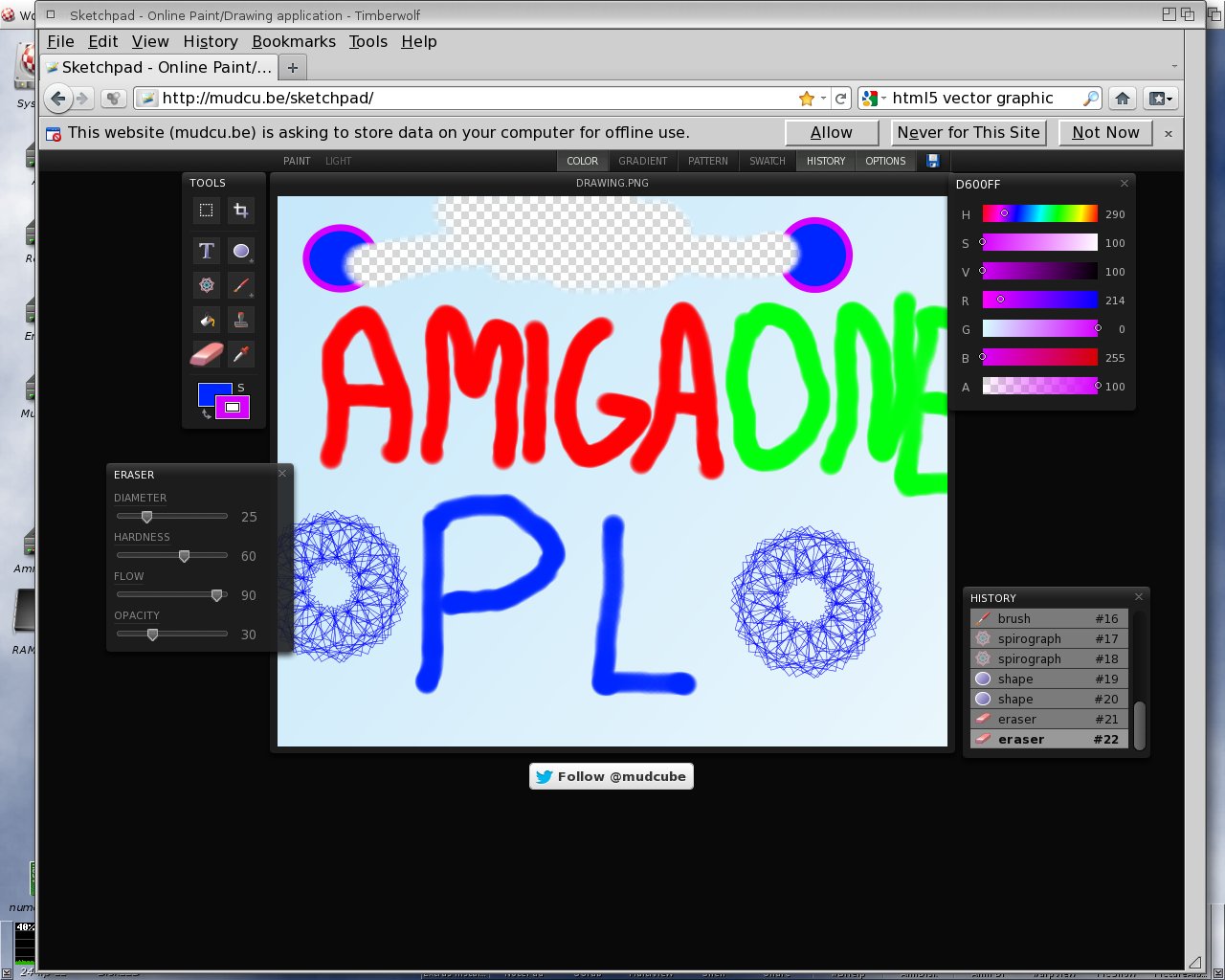Adjust the eraser Diameter slider
This screenshot has height=980, width=1225.
click(172, 516)
